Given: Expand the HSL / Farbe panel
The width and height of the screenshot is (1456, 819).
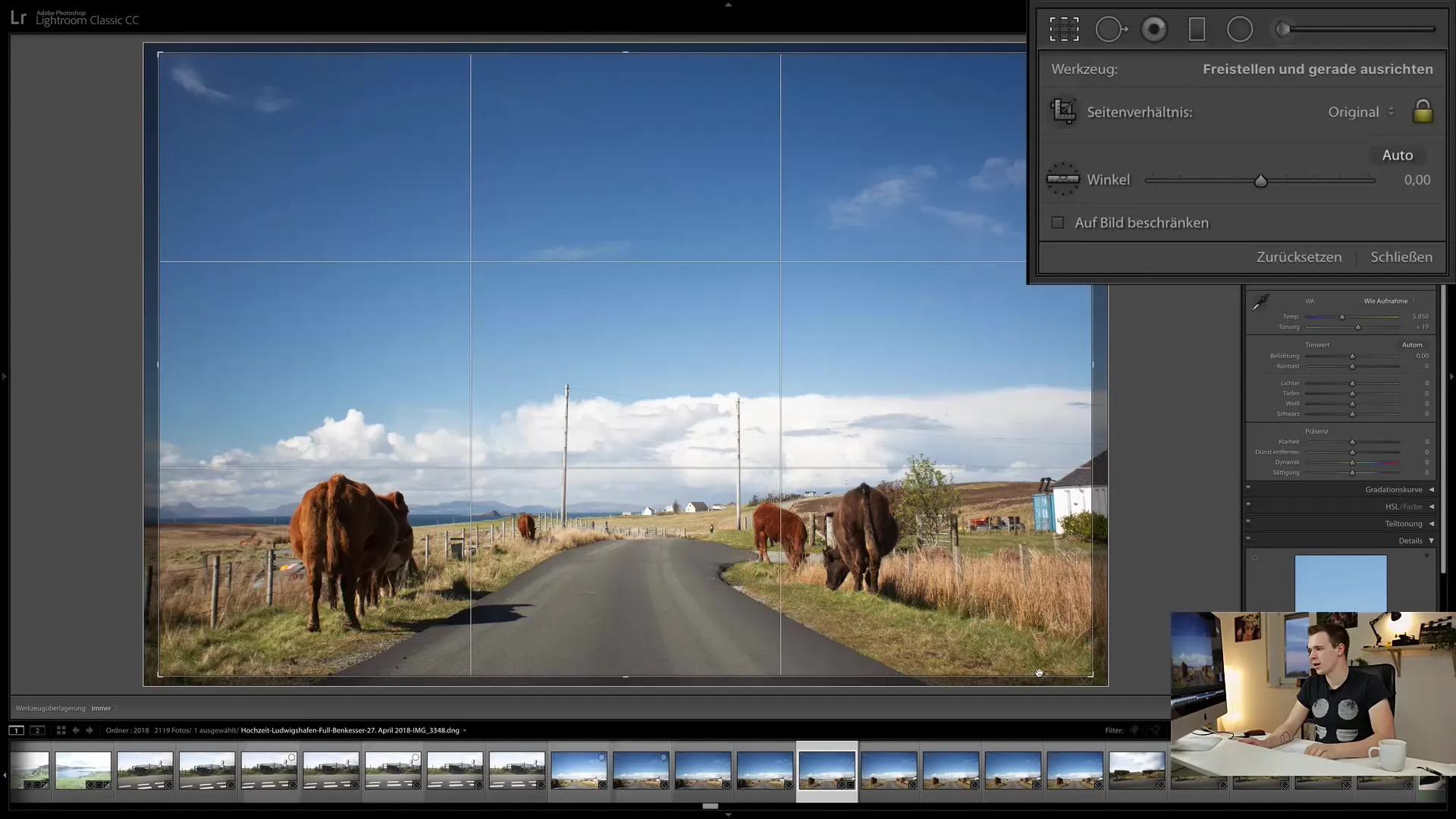Looking at the screenshot, I should coord(1432,507).
